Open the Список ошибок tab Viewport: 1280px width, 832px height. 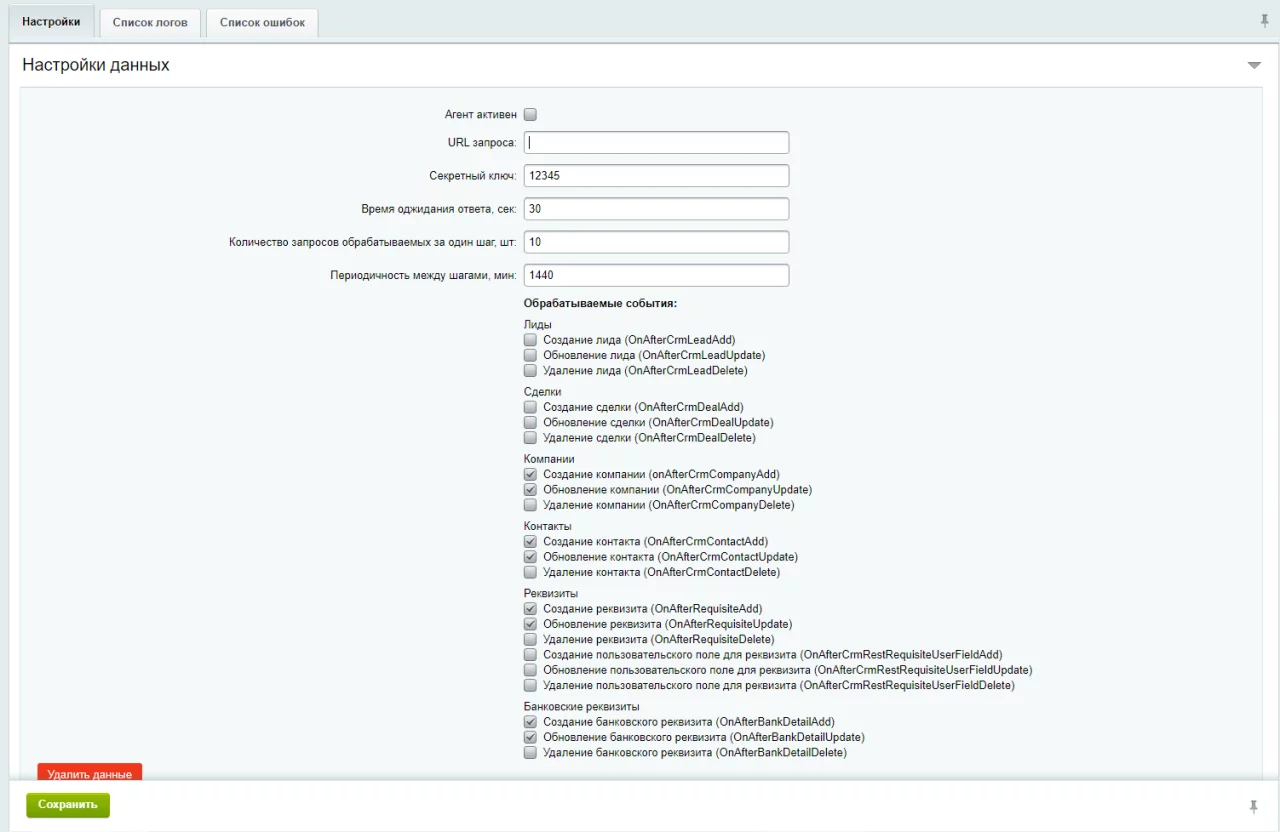click(x=262, y=22)
